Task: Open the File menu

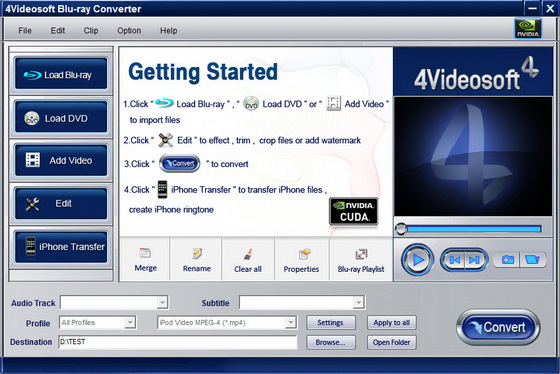Action: [25, 31]
